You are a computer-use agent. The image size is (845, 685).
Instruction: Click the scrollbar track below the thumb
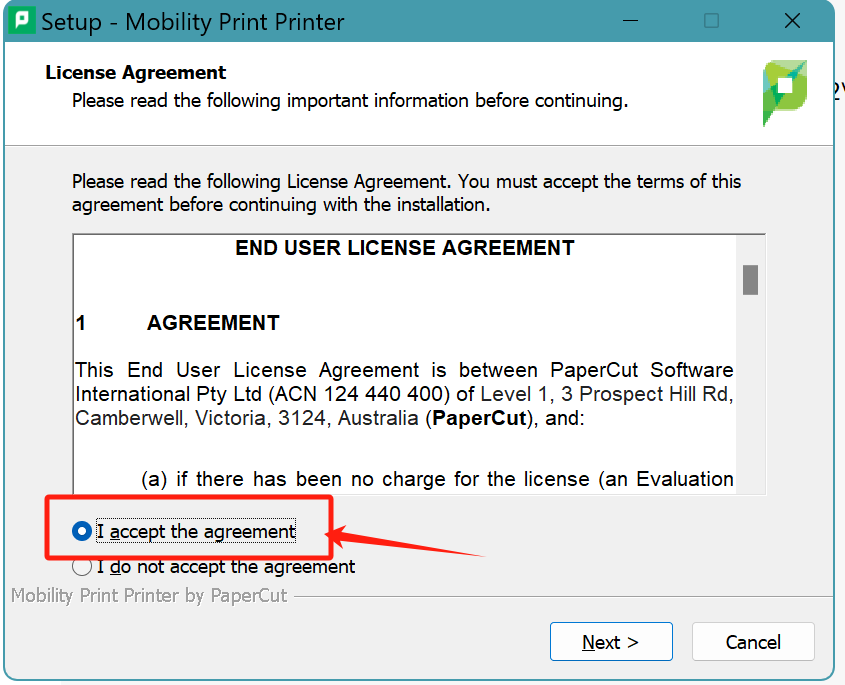(750, 393)
